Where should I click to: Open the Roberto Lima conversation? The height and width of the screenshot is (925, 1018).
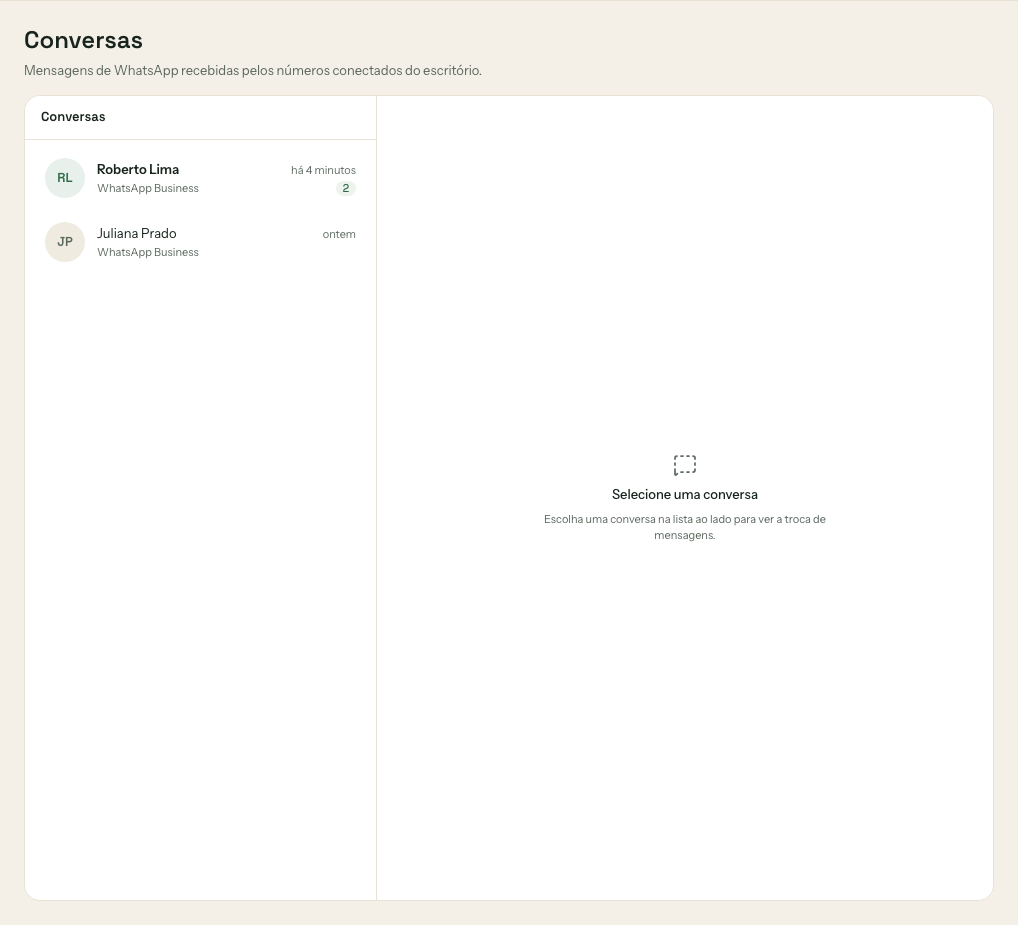200,178
